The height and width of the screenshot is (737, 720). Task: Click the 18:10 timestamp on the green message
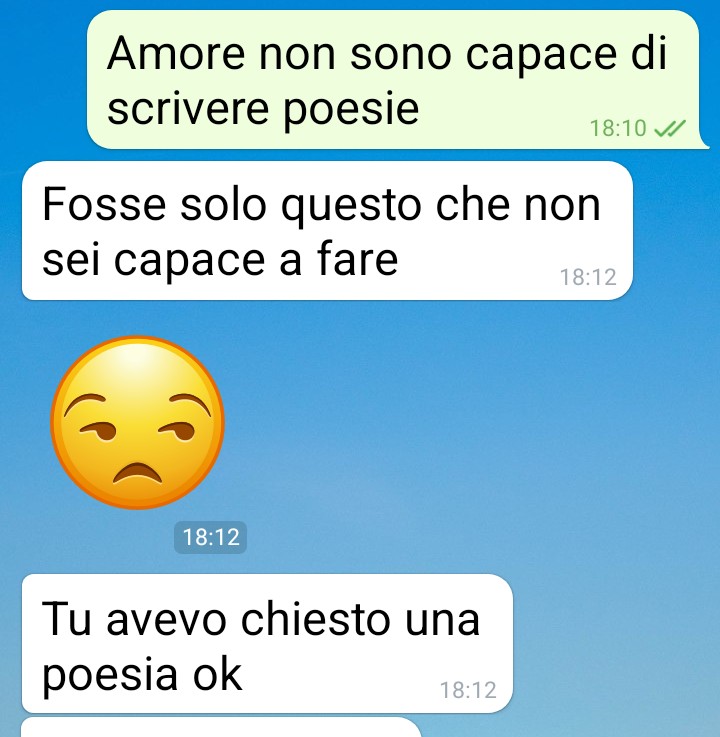(x=618, y=128)
